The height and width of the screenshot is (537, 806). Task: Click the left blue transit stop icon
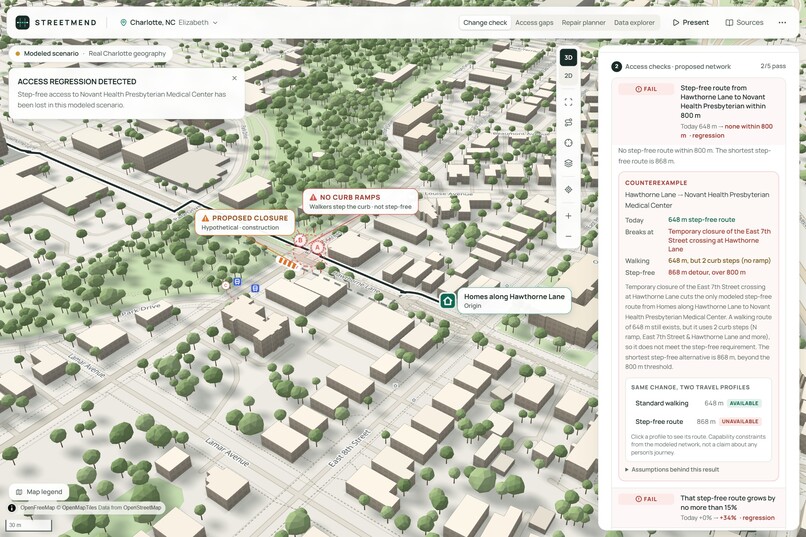click(x=237, y=282)
